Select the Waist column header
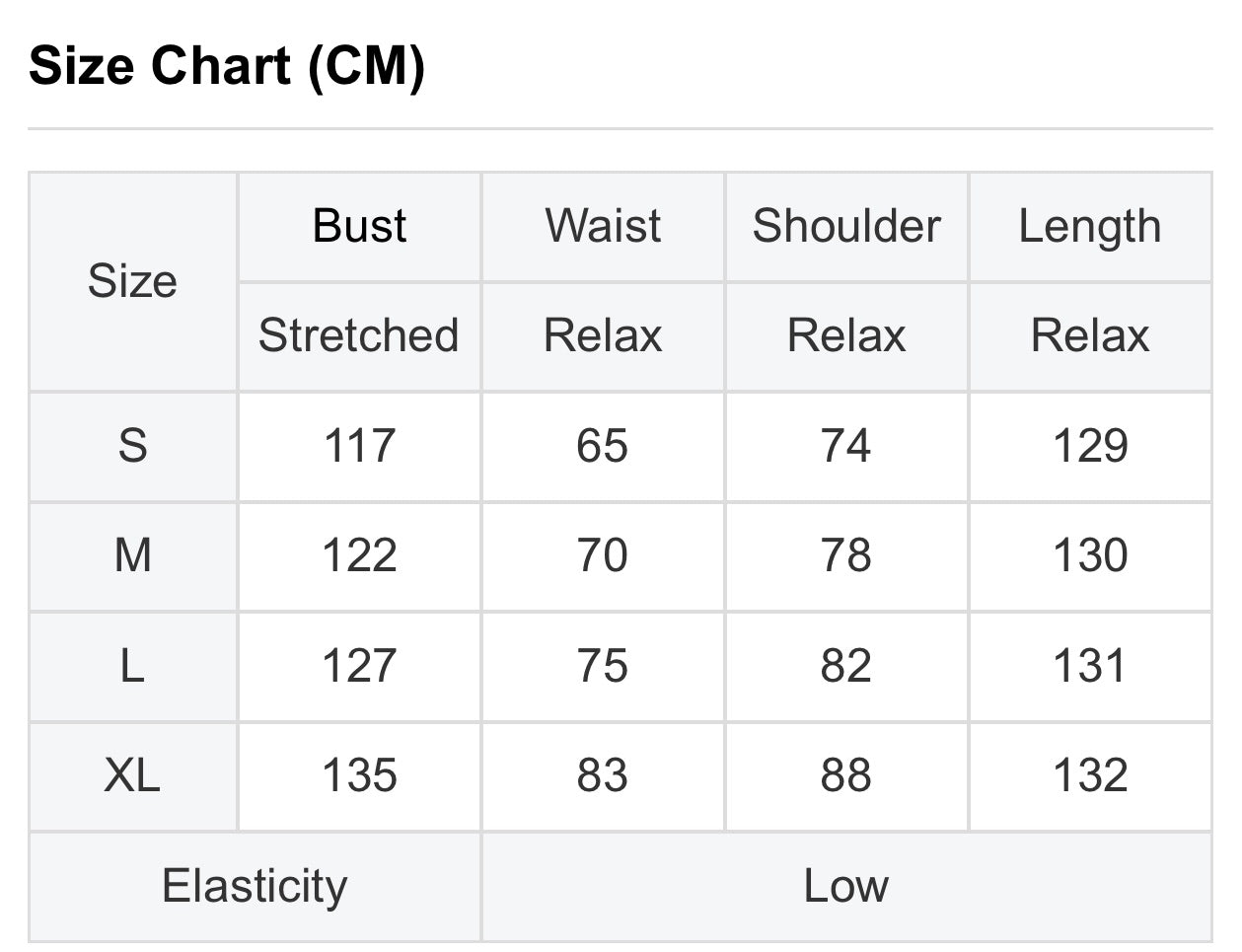The width and height of the screenshot is (1242, 952). [x=603, y=226]
